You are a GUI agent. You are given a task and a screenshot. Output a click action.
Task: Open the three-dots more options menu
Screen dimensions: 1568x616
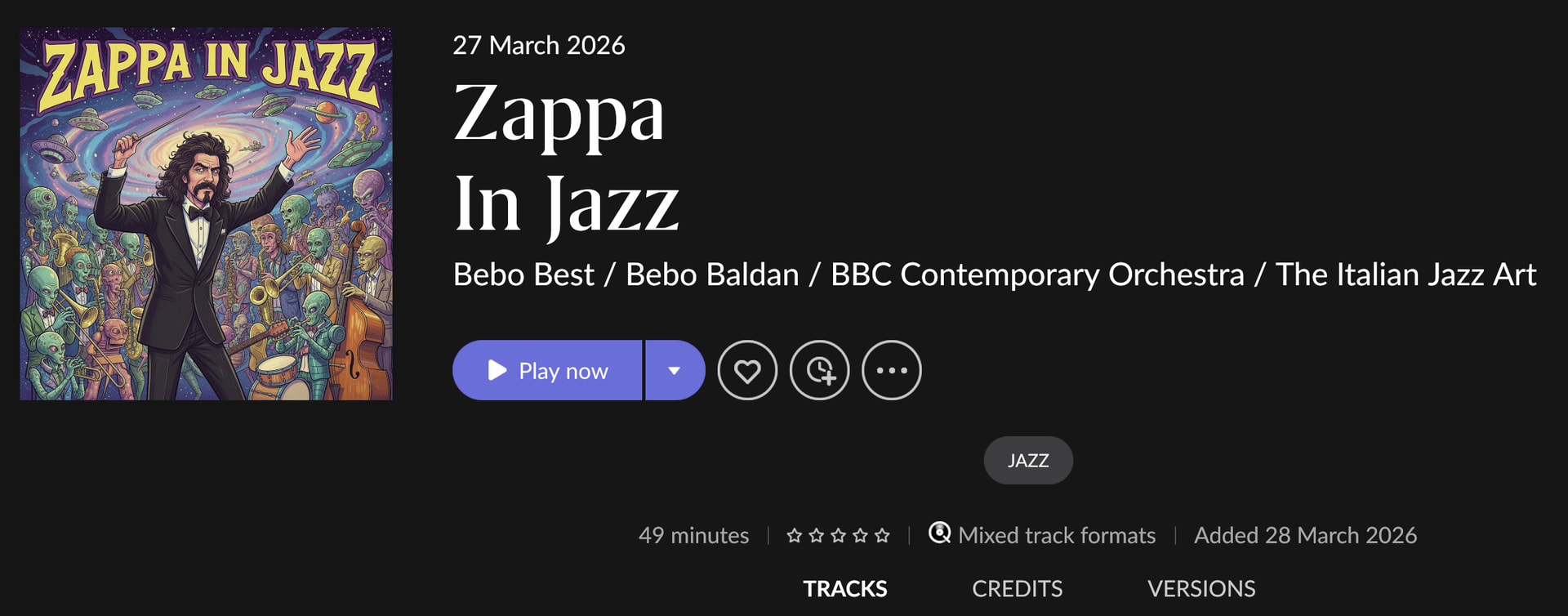pyautogui.click(x=891, y=371)
